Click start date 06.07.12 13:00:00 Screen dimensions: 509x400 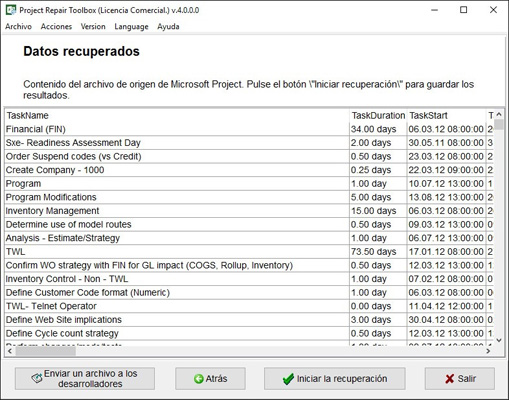pos(447,238)
